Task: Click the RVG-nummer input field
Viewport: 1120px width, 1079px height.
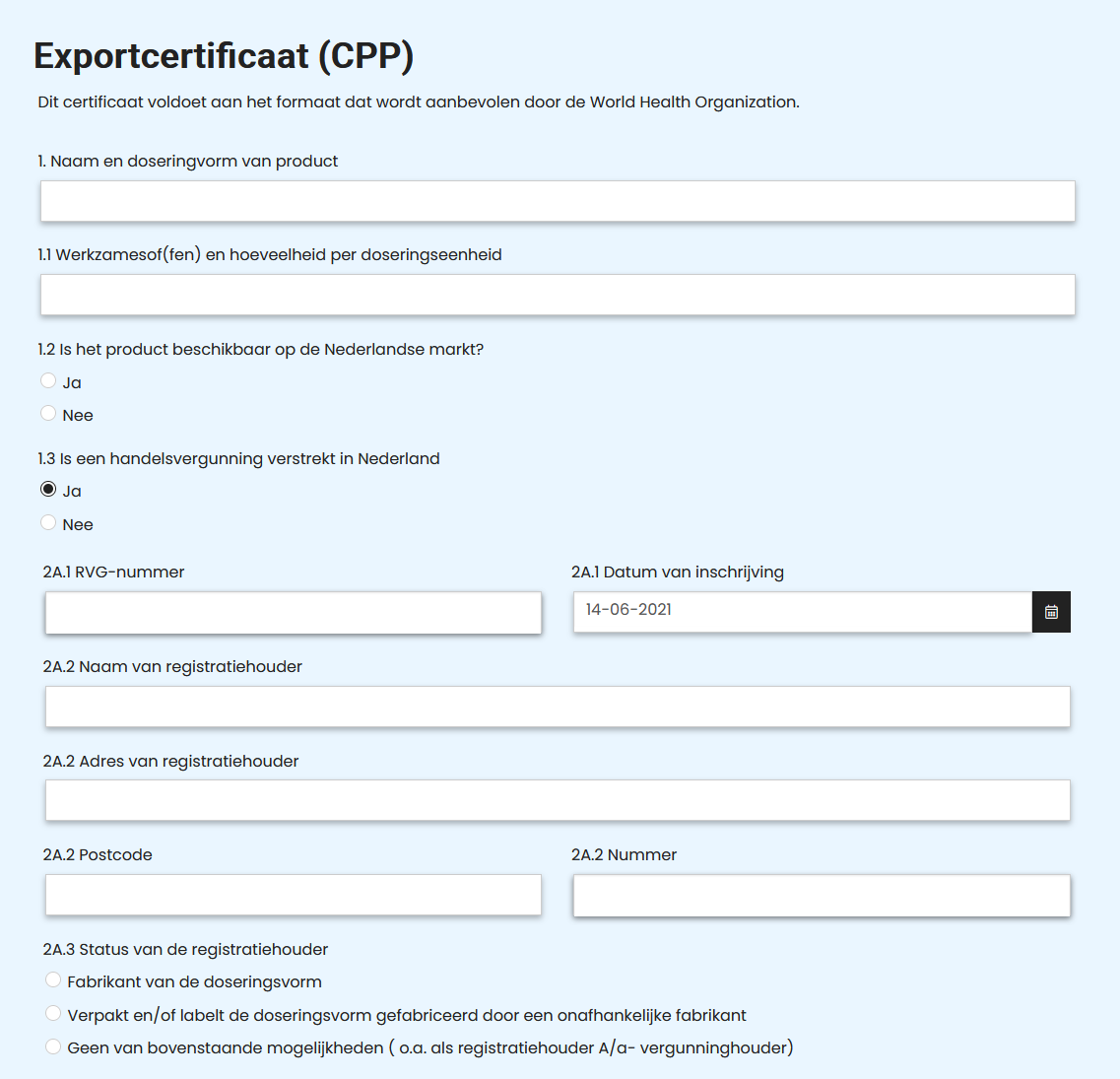Action: (293, 612)
